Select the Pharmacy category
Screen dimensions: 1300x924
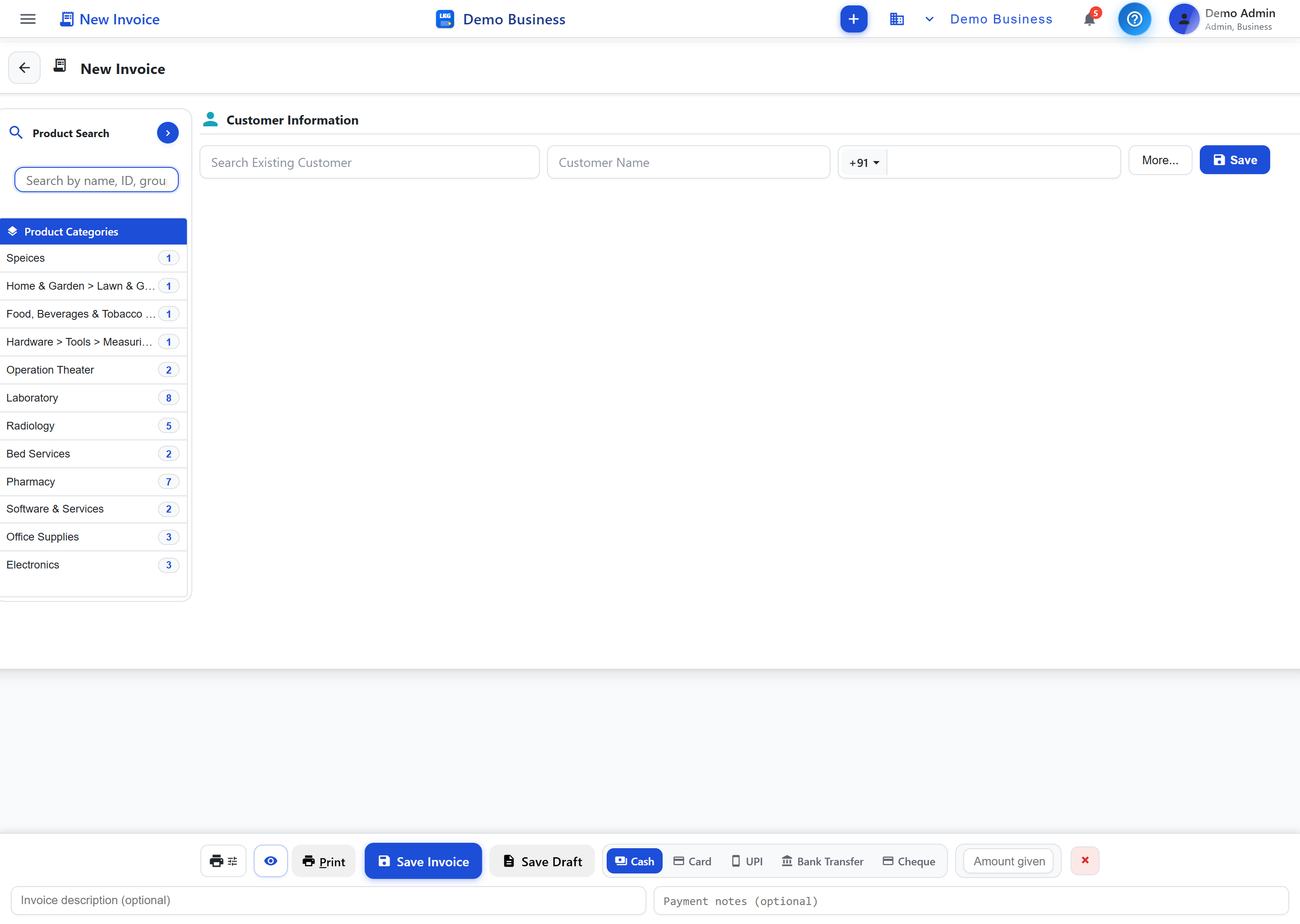pos(93,481)
